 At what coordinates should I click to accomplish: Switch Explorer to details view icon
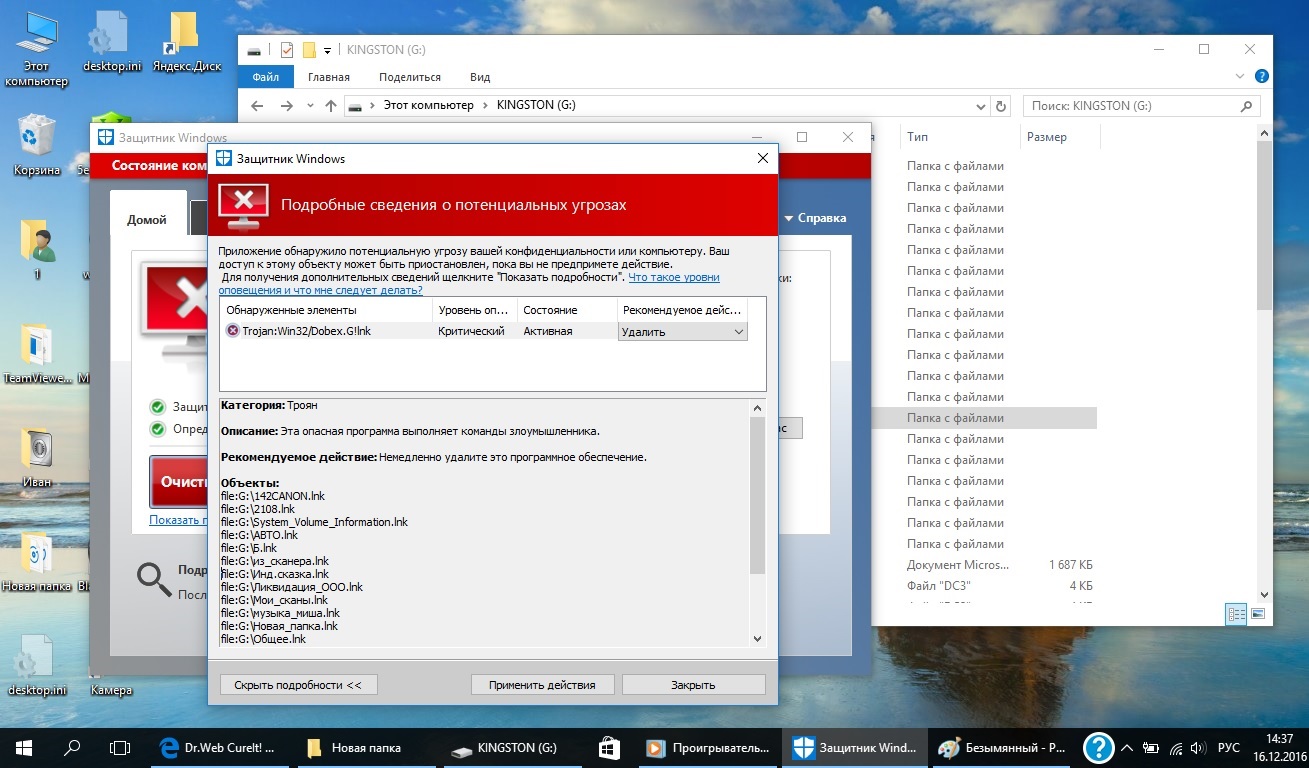1236,614
